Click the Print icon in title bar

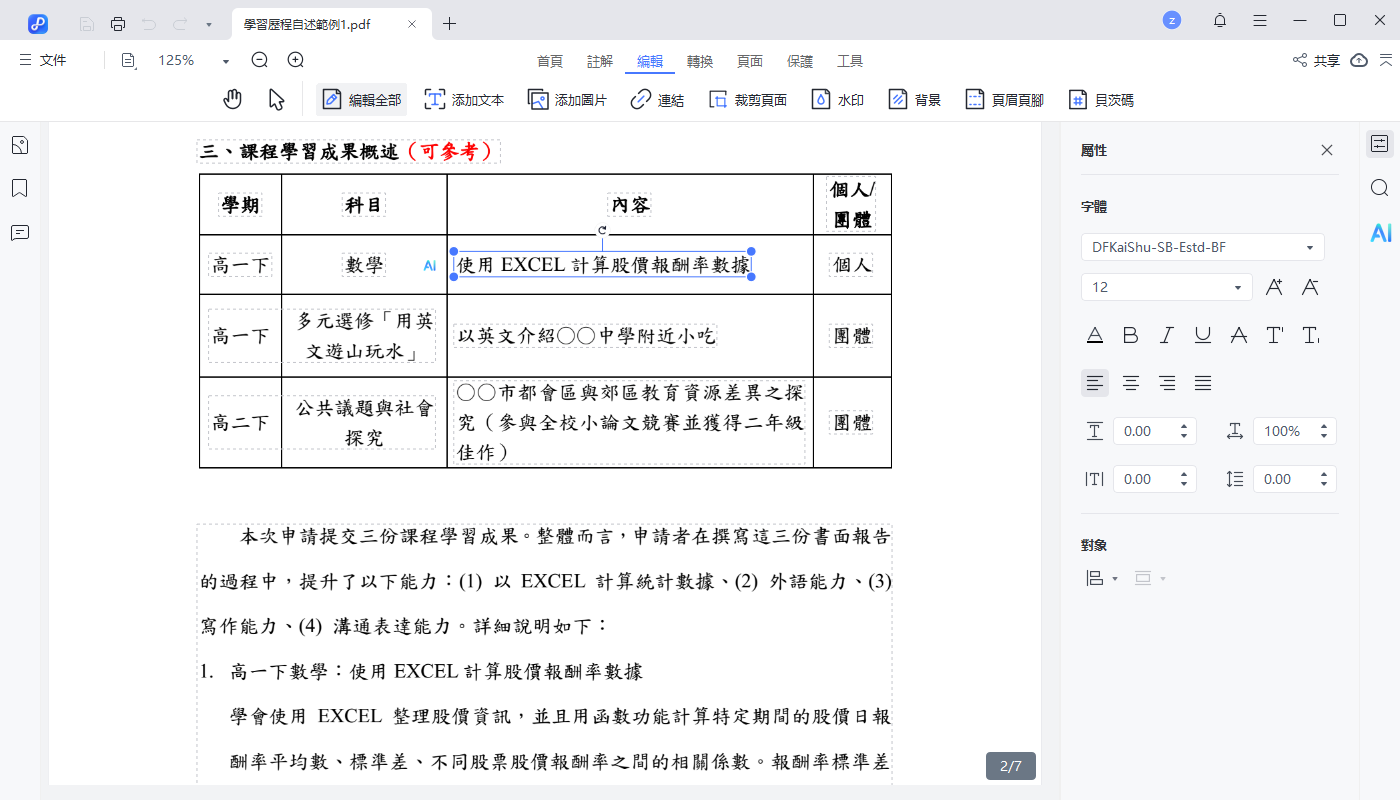click(118, 24)
